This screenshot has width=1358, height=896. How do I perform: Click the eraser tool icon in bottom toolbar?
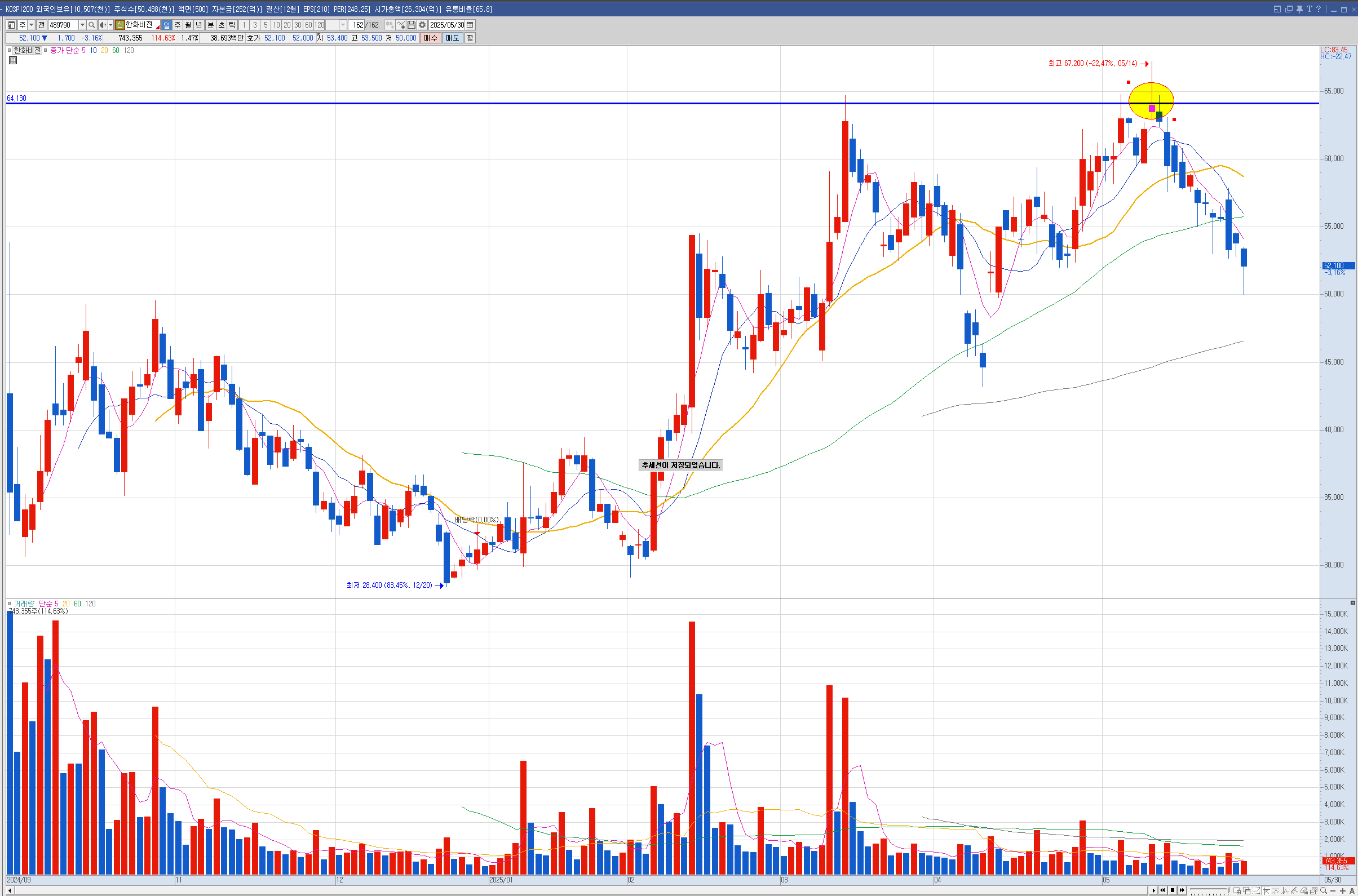(1304, 891)
